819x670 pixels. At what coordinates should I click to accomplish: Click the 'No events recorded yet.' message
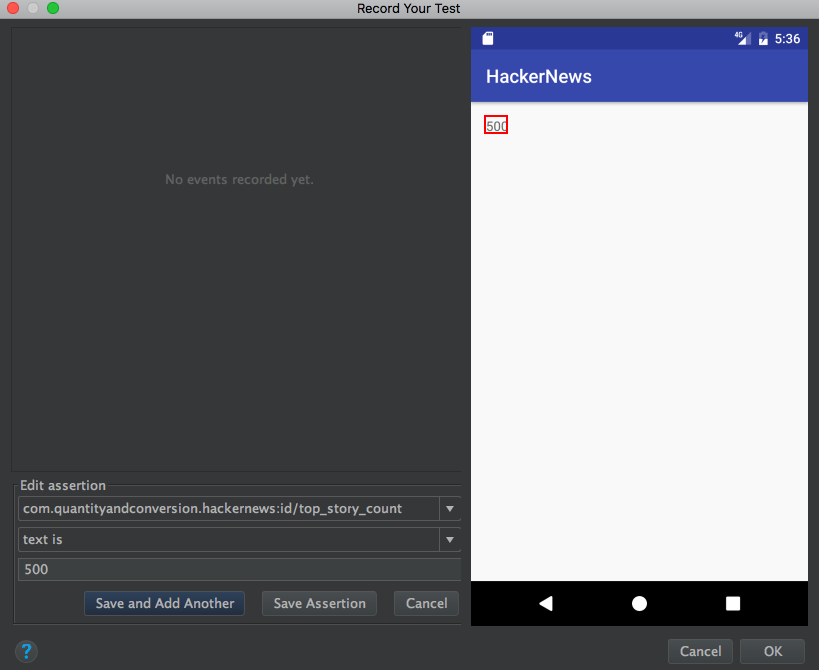[239, 179]
